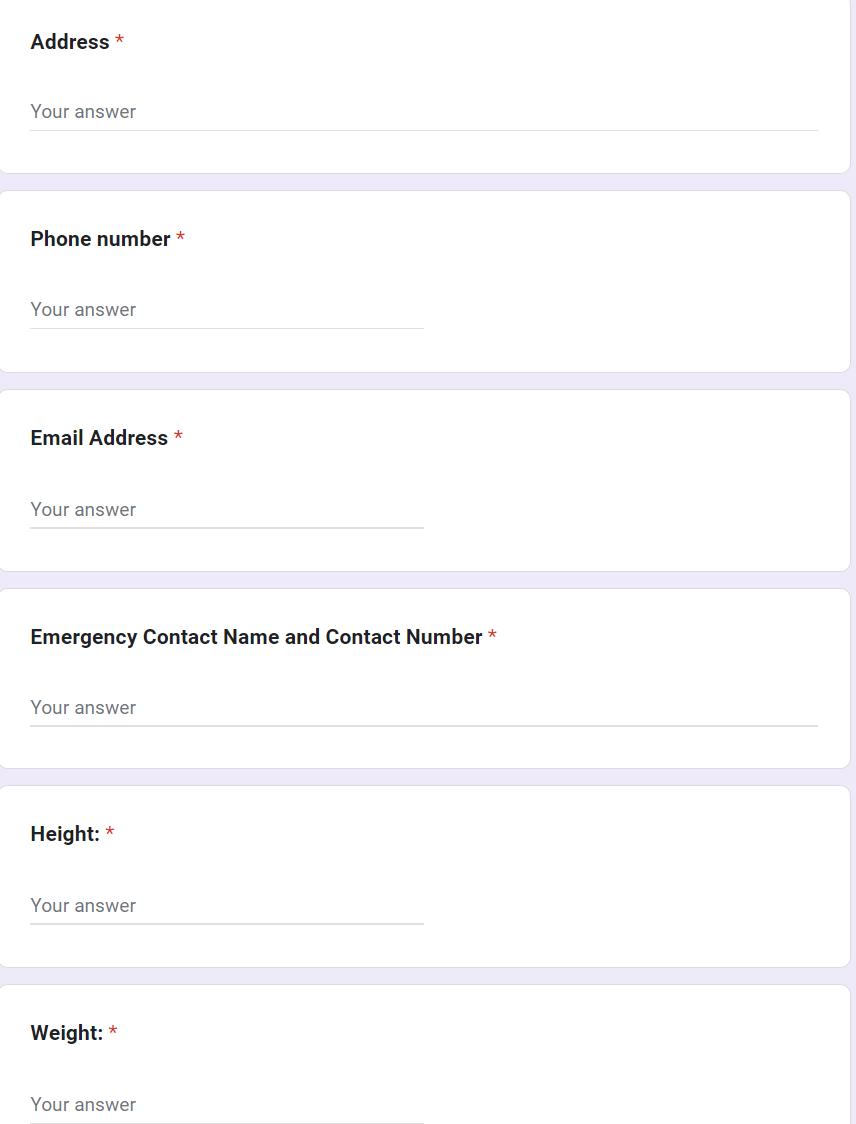The height and width of the screenshot is (1124, 856).
Task: Click the Emergency Contact answer field
Action: pyautogui.click(x=423, y=708)
